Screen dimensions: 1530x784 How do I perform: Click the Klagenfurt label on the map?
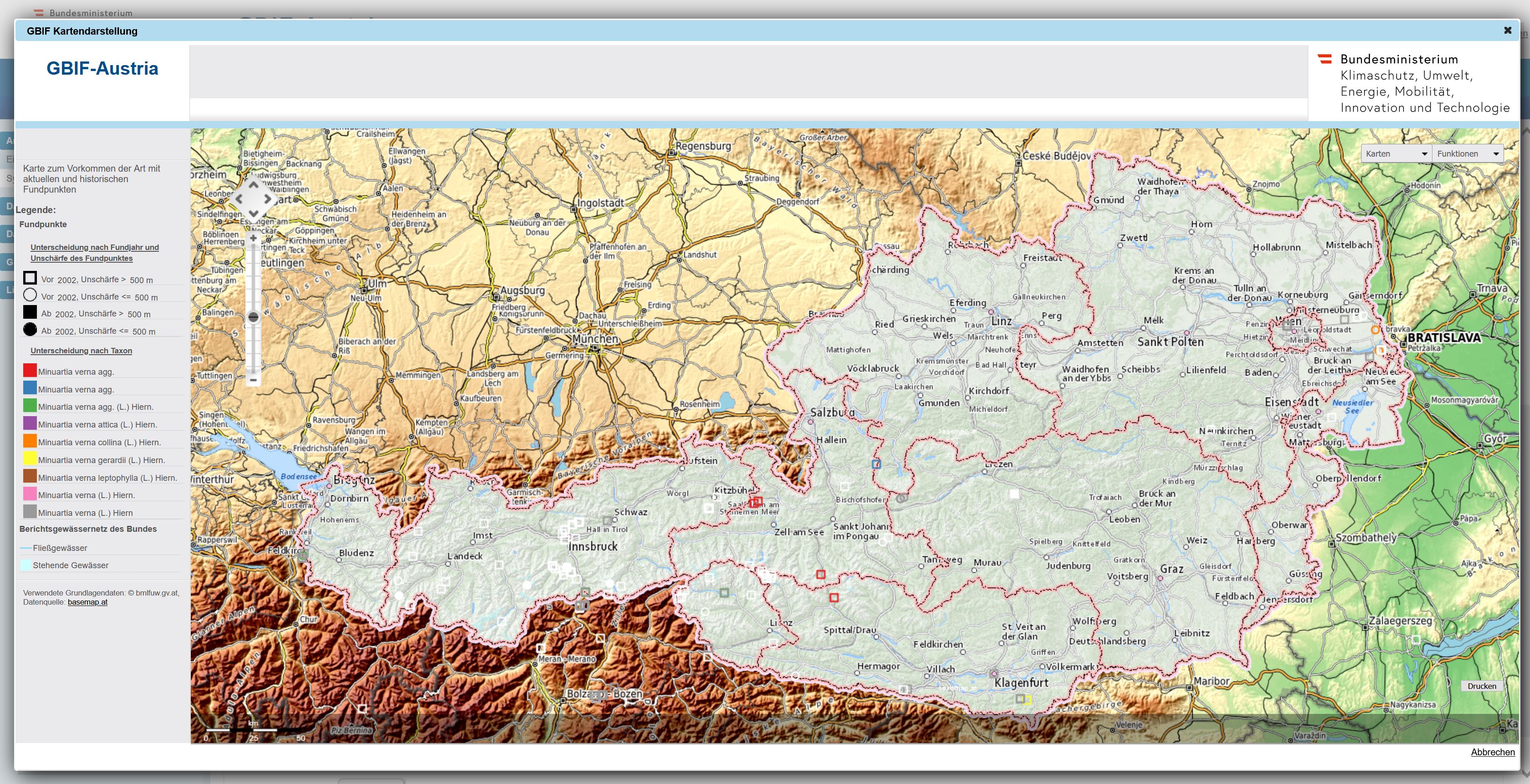tap(1021, 682)
